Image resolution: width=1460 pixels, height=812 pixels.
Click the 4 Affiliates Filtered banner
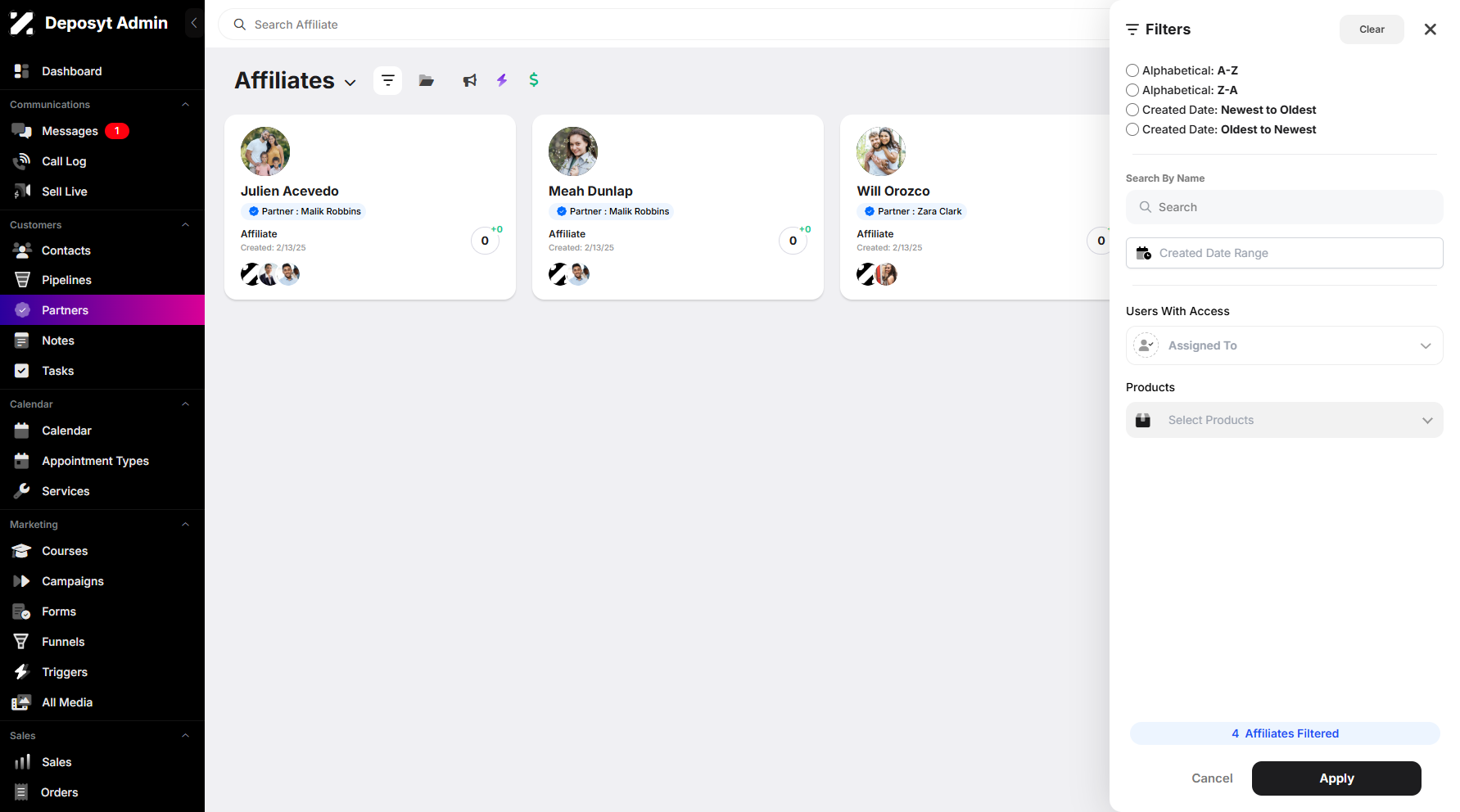click(1285, 733)
